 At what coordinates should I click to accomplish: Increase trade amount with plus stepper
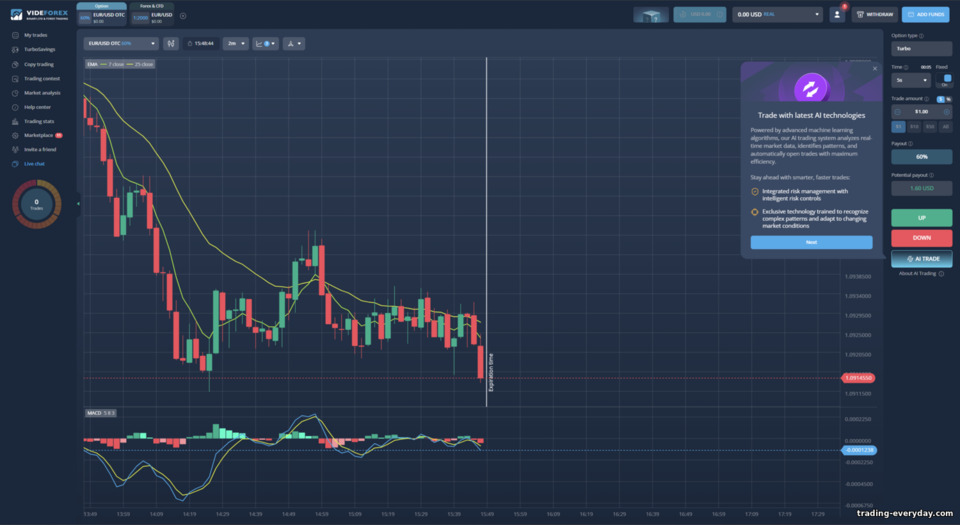coord(947,112)
